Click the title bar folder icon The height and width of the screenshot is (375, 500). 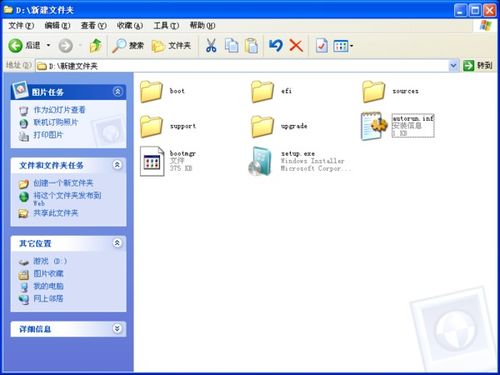click(x=8, y=10)
